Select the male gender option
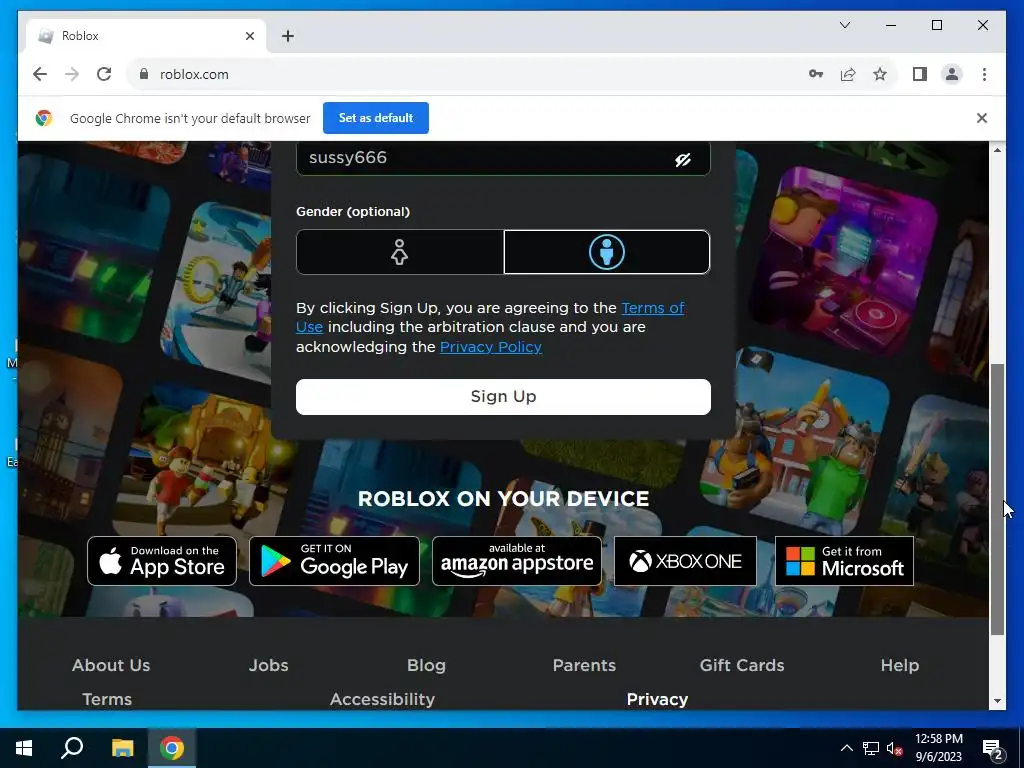 (607, 252)
